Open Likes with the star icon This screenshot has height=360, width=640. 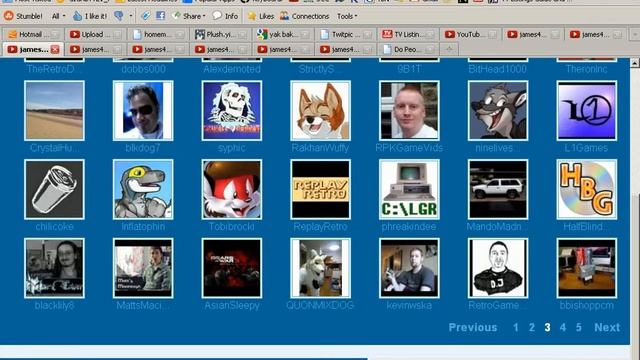tap(261, 16)
